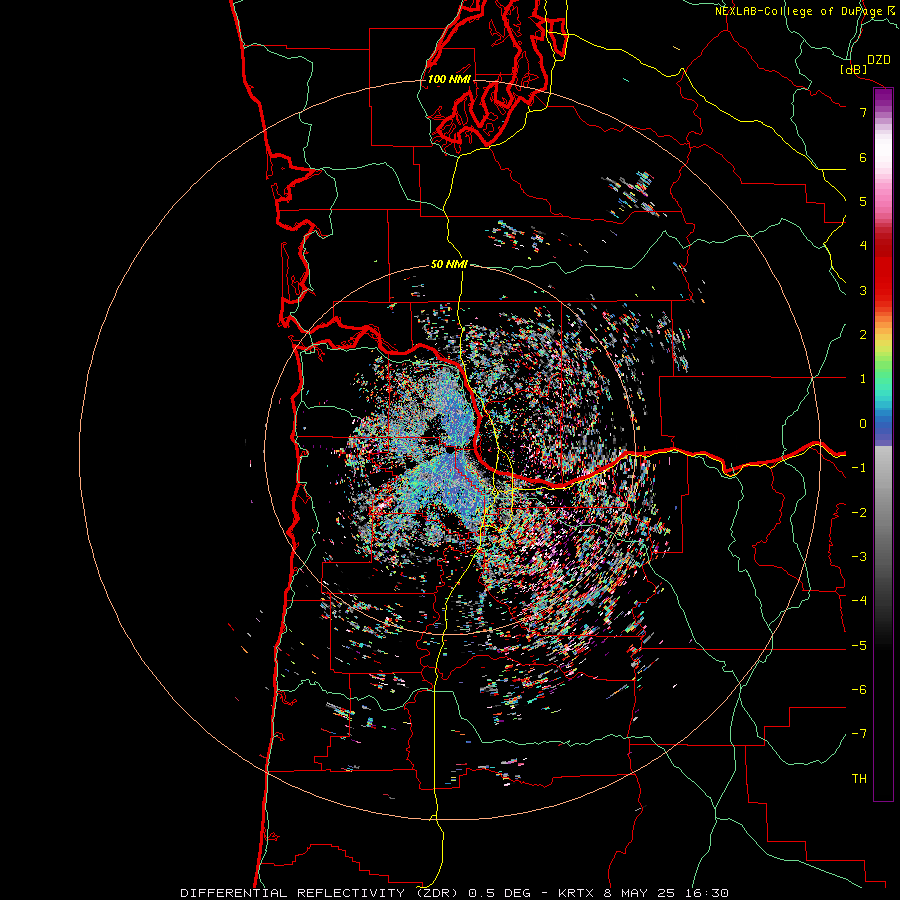Click the -3 value on the color scale

(x=859, y=557)
